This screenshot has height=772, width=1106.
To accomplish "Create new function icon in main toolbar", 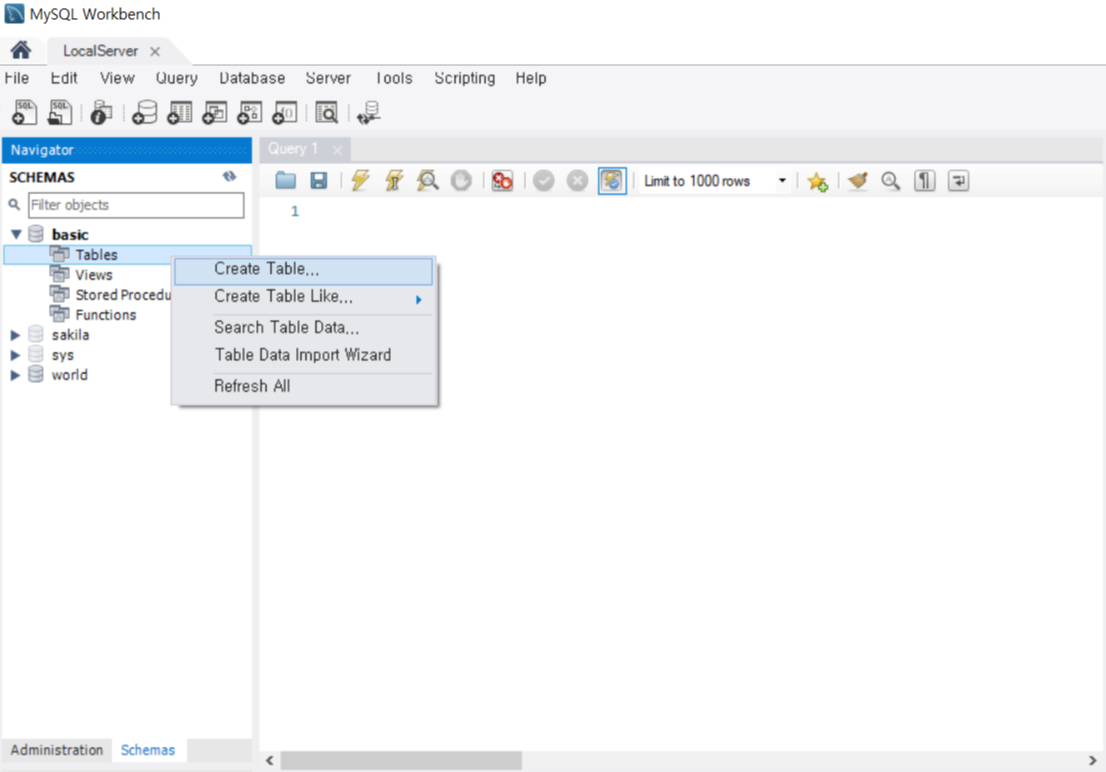I will 285,112.
